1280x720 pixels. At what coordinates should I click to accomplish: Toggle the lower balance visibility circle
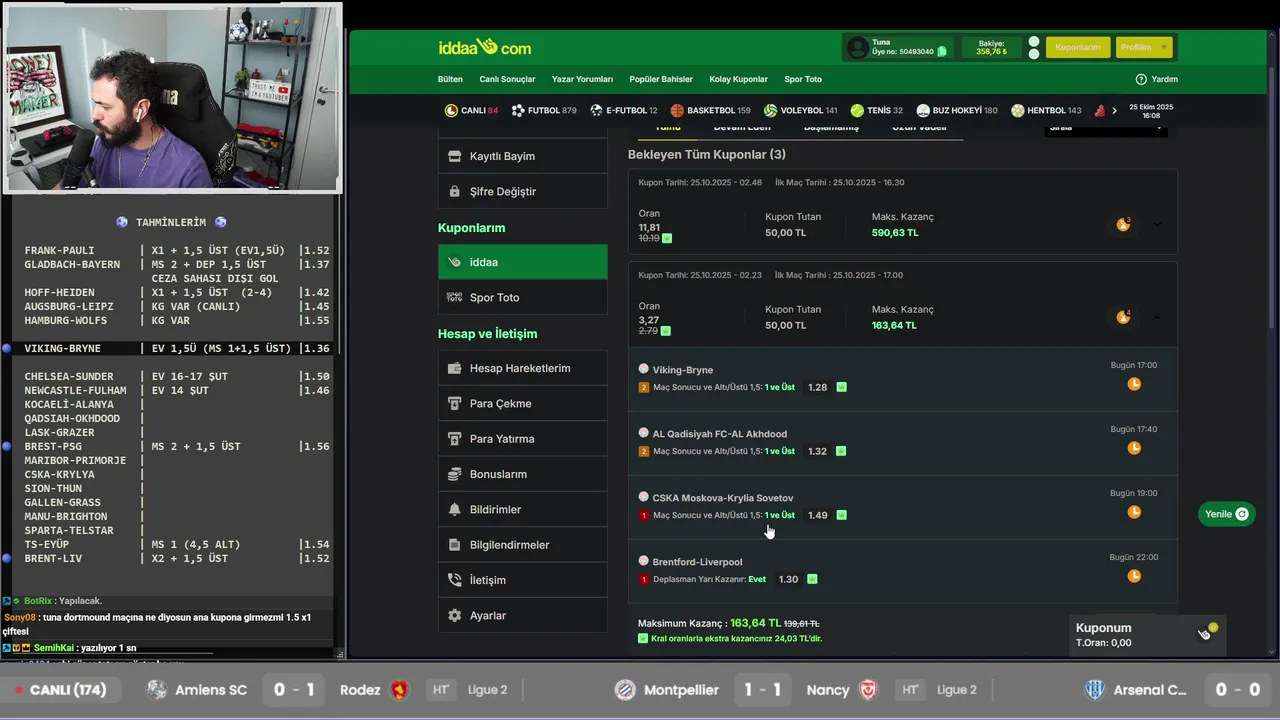1034,54
